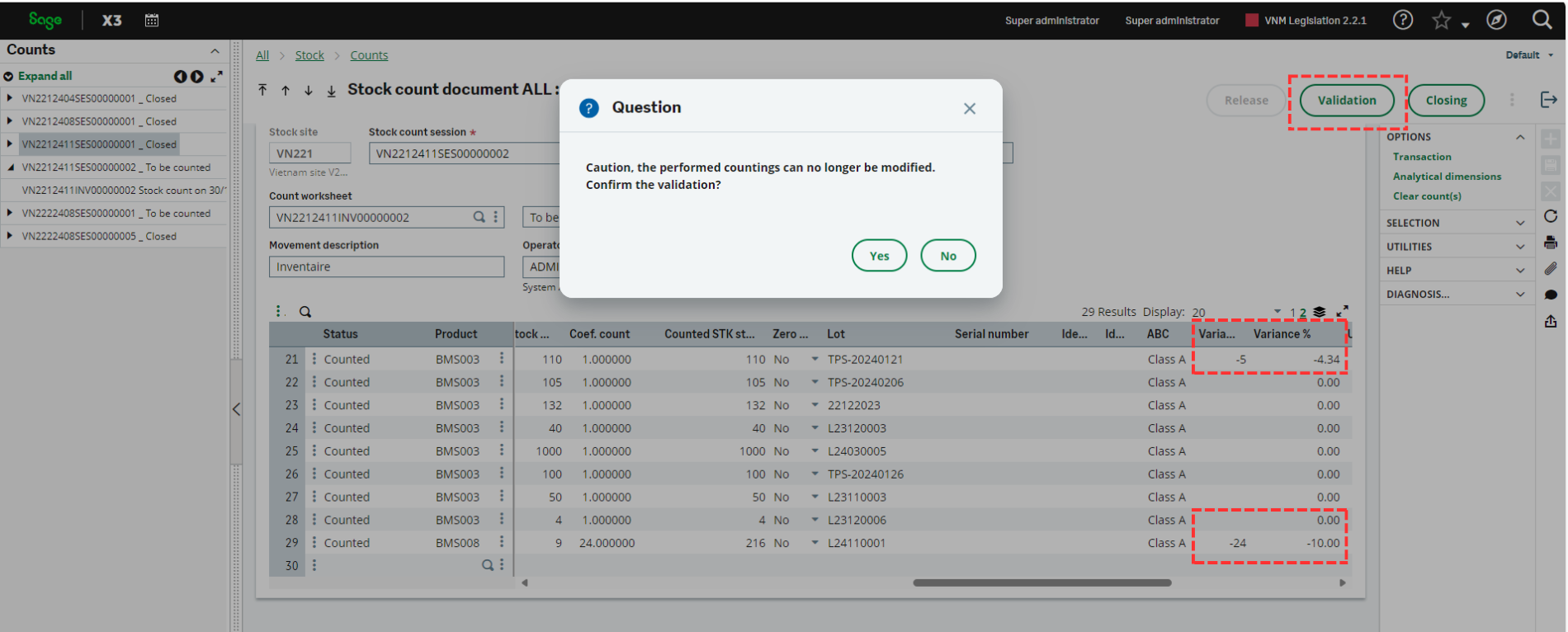Open the global search magnifier in the top bar
This screenshot has height=632, width=1568.
pyautogui.click(x=1542, y=20)
